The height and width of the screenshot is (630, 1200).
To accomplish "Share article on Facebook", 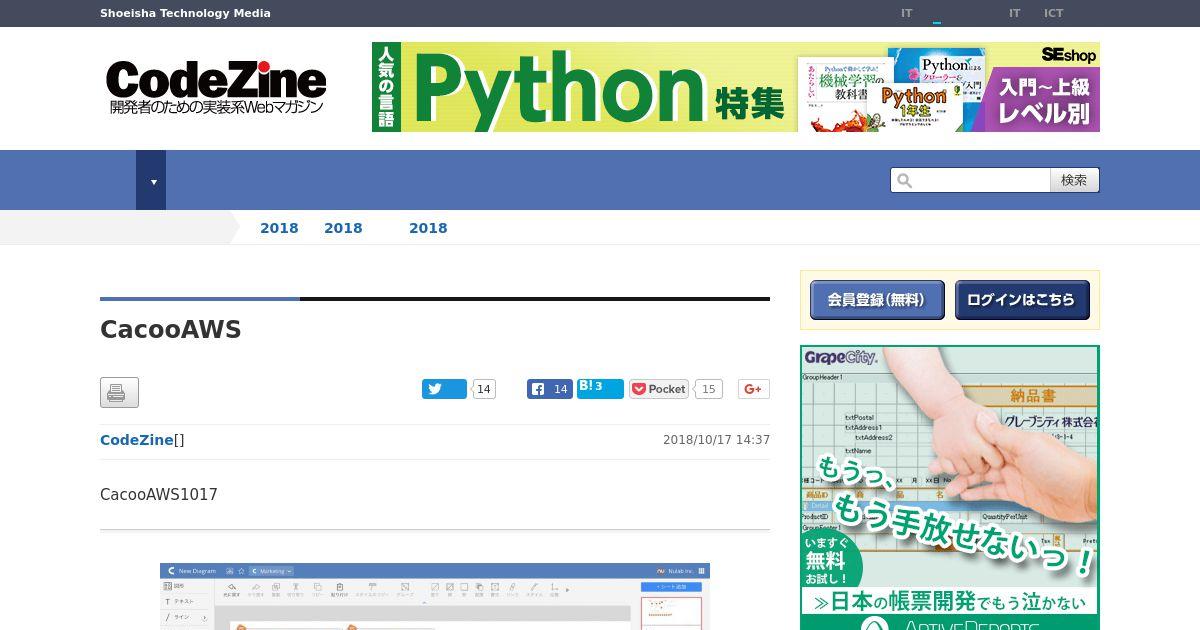I will (550, 389).
